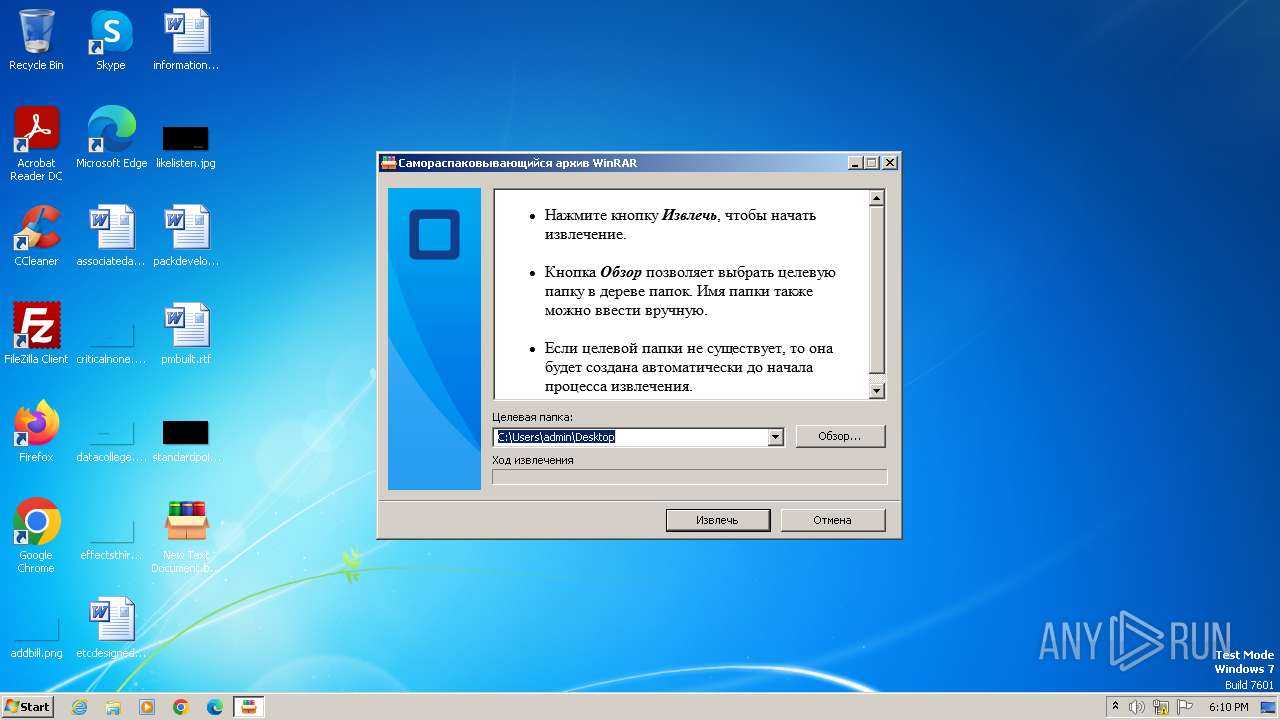1280x720 pixels.
Task: Open the Start menu
Action: 27,707
